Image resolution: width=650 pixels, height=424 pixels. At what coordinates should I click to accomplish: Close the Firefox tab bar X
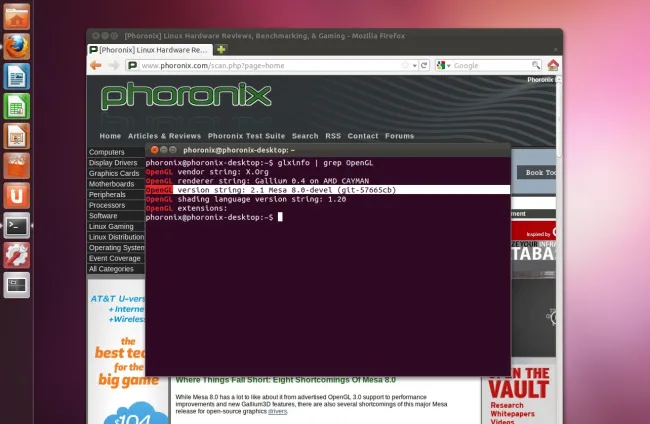point(555,50)
